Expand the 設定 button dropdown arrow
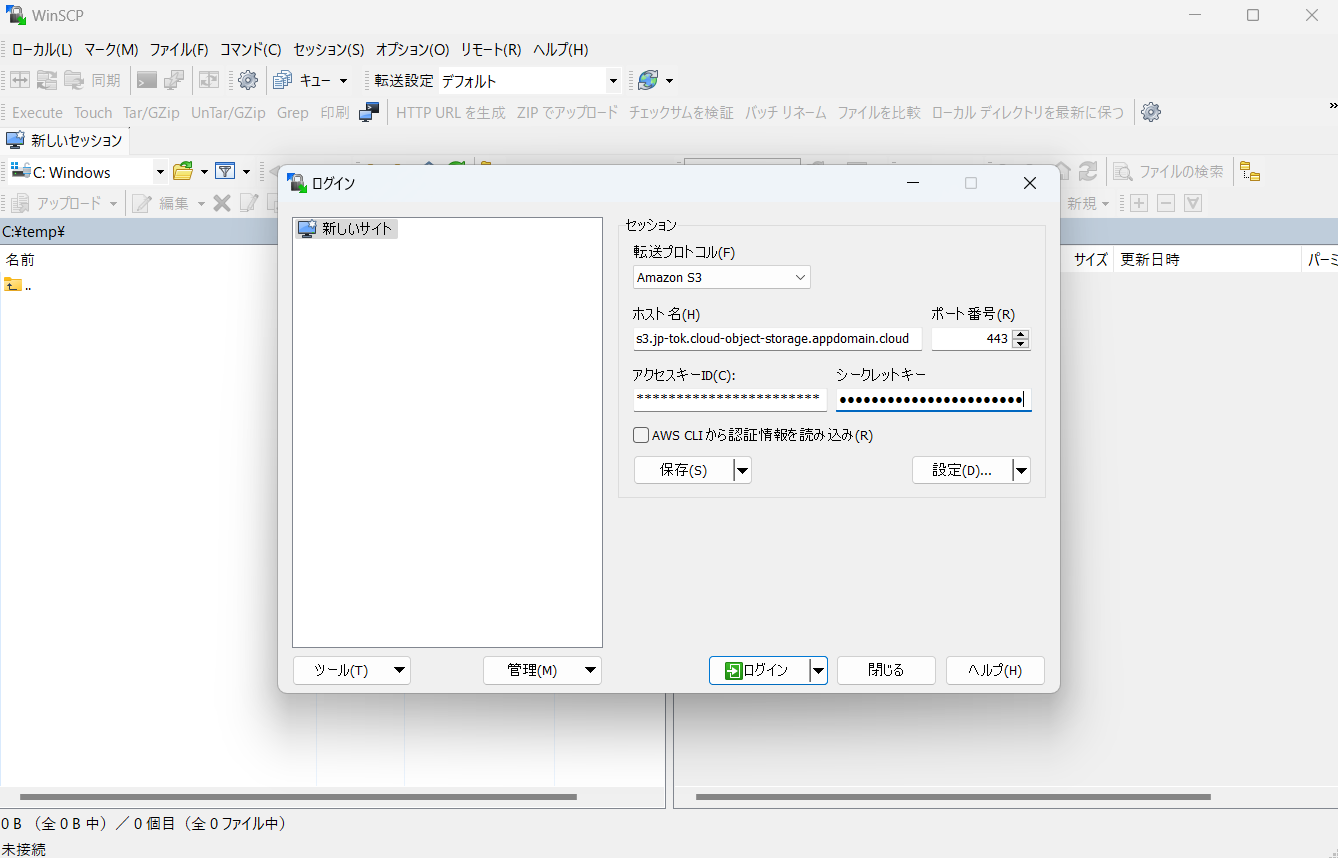This screenshot has width=1338, height=860. (x=1021, y=470)
